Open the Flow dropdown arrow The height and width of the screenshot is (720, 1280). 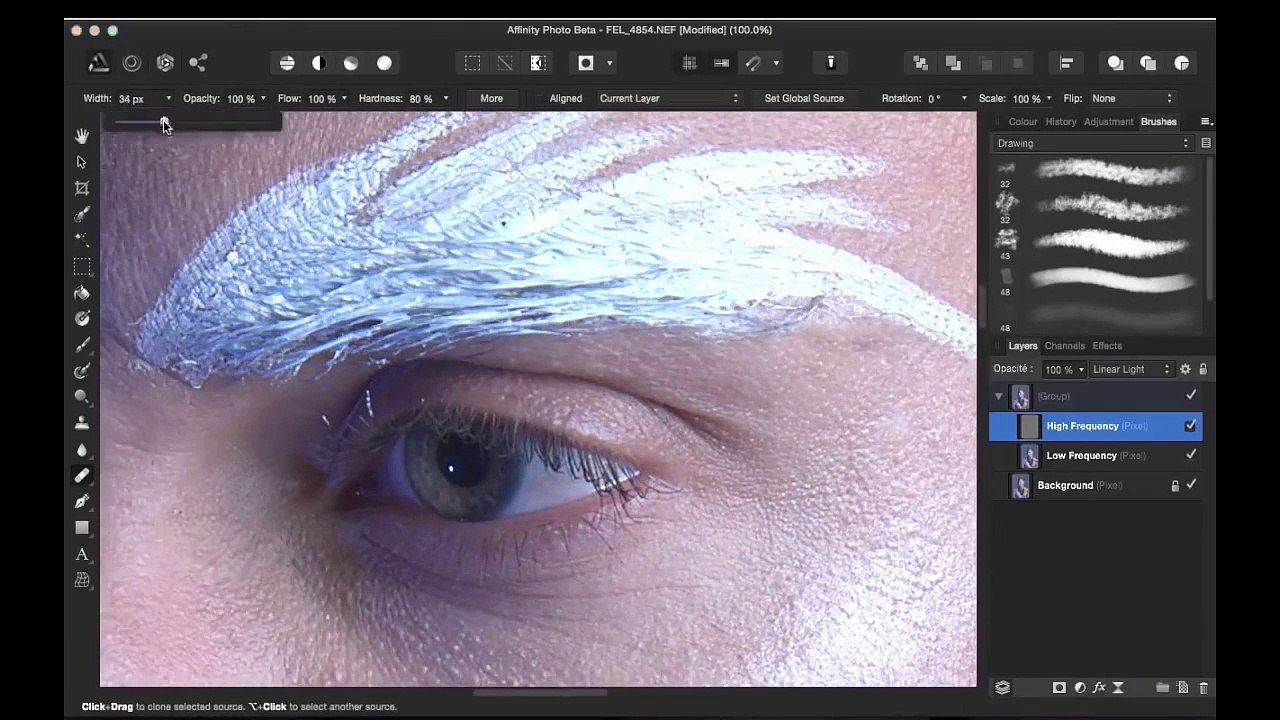click(x=344, y=98)
